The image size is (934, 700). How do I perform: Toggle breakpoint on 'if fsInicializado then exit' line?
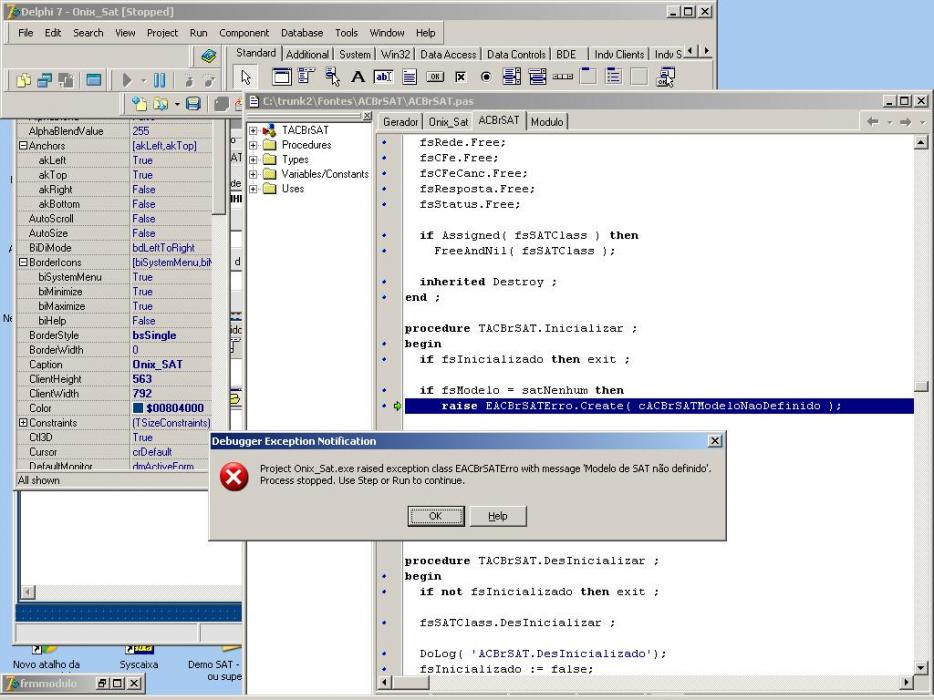click(x=384, y=359)
